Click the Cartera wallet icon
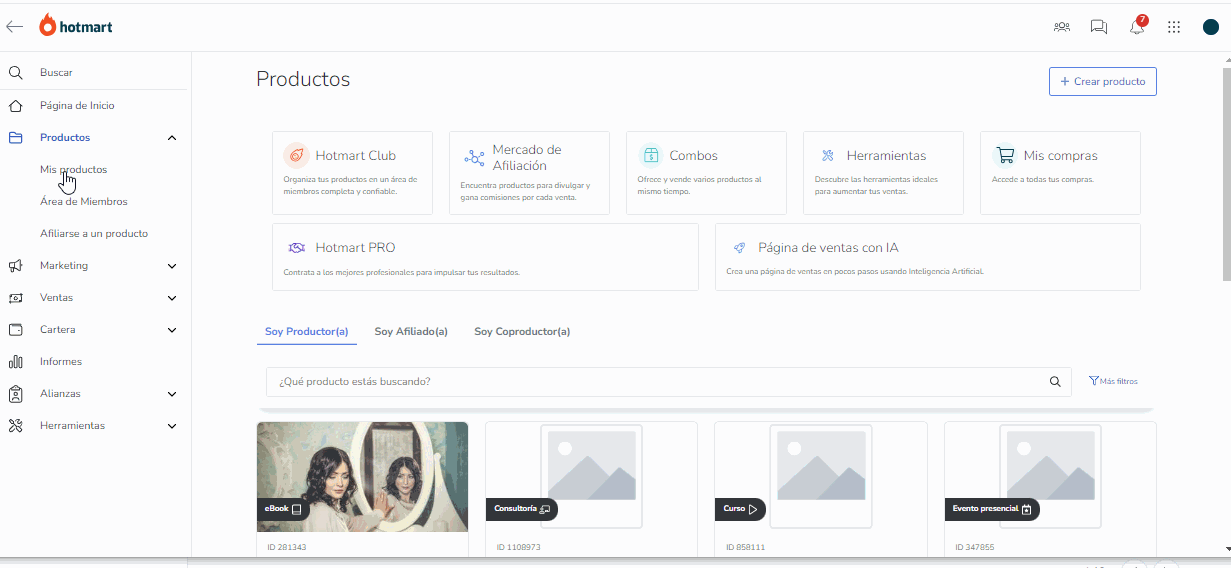The image size is (1231, 568). 15,329
